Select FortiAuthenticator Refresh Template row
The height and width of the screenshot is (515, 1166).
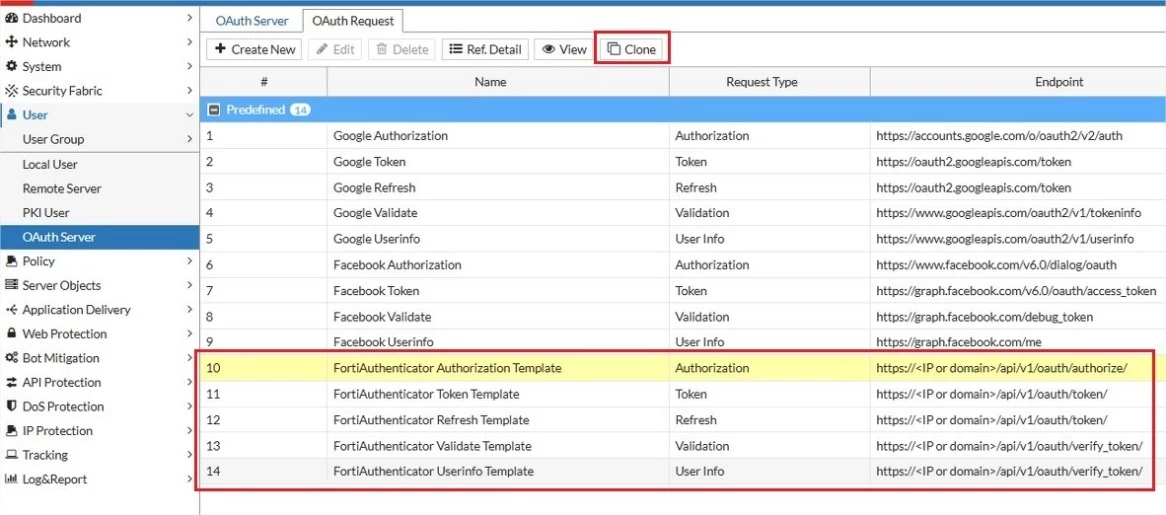pyautogui.click(x=683, y=420)
